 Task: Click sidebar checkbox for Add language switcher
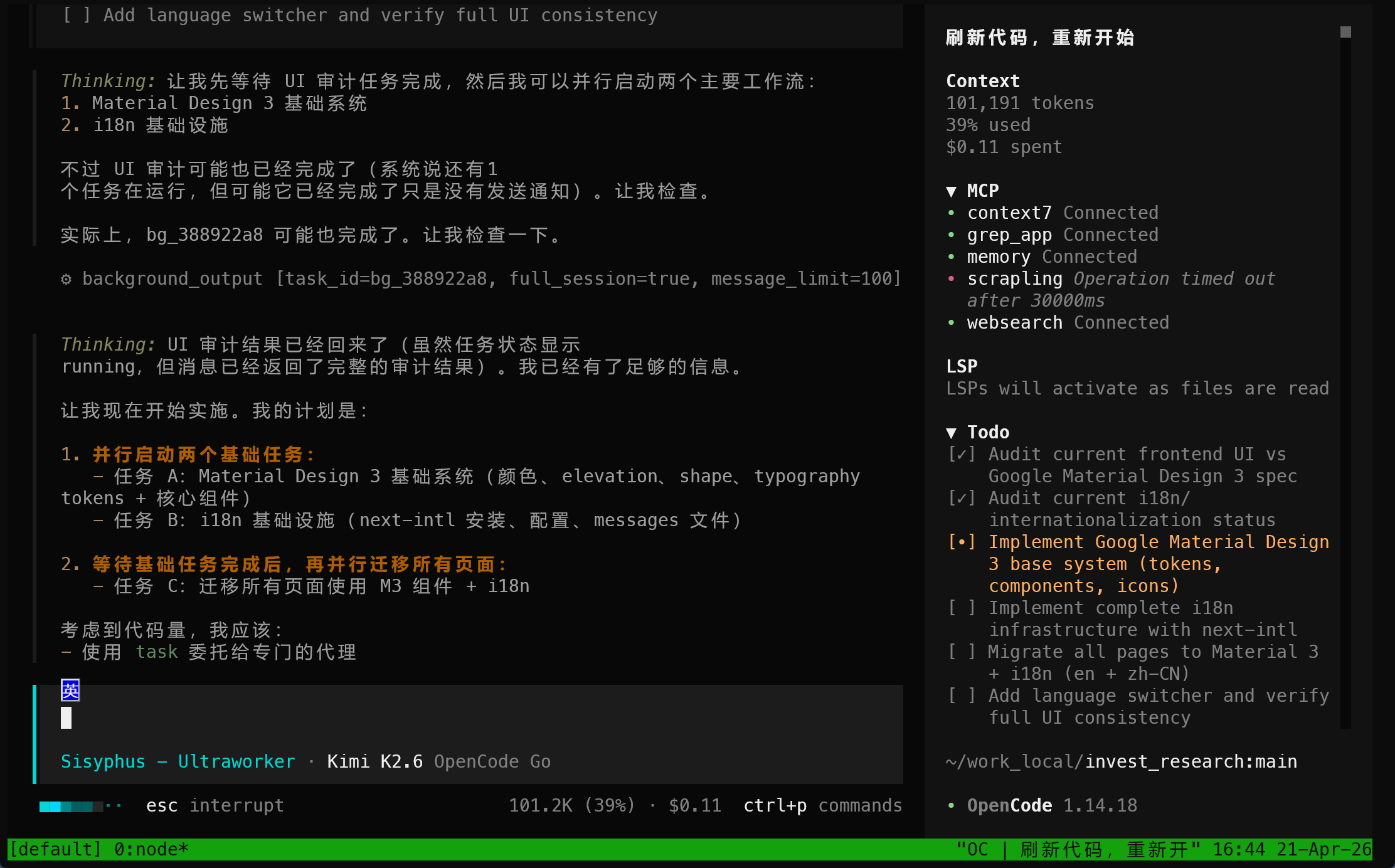962,696
